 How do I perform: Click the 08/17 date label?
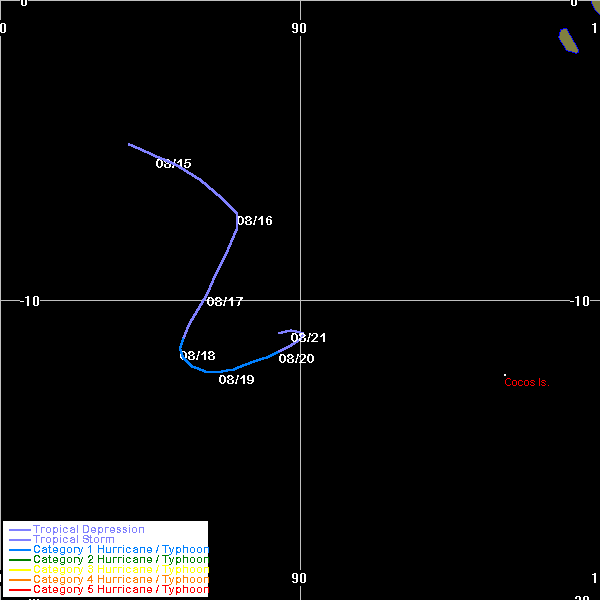225,302
